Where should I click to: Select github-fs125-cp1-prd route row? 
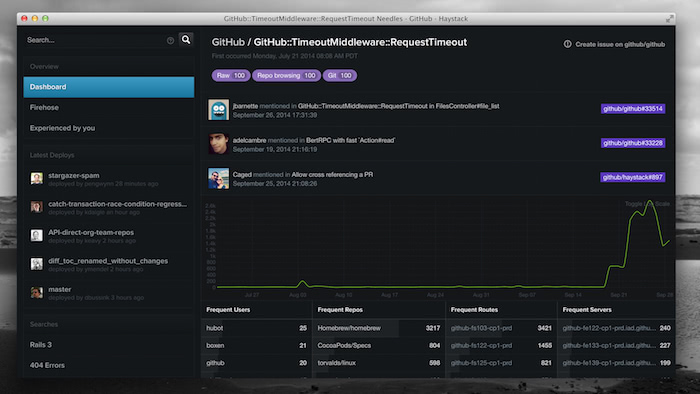pyautogui.click(x=501, y=363)
